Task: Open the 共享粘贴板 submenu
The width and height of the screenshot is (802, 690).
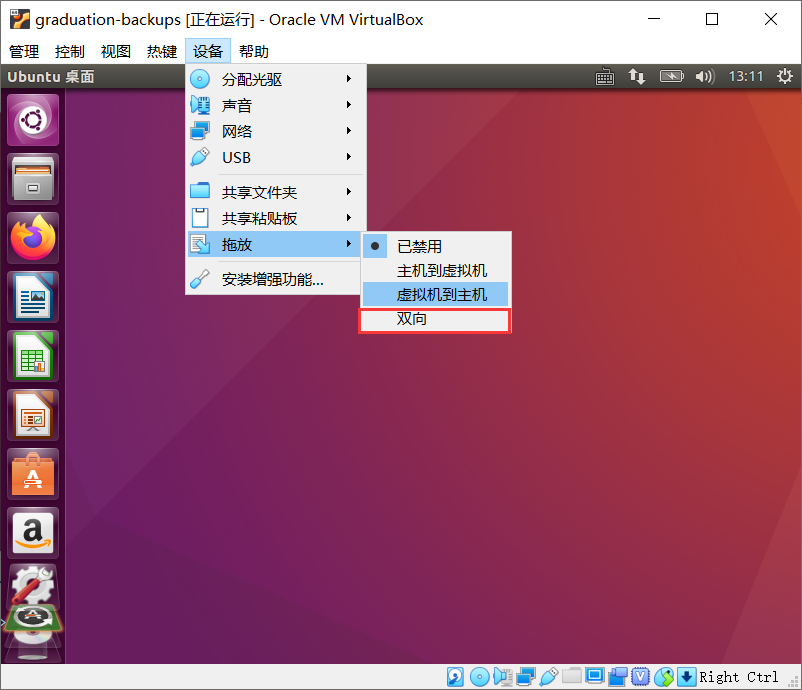Action: coord(276,218)
